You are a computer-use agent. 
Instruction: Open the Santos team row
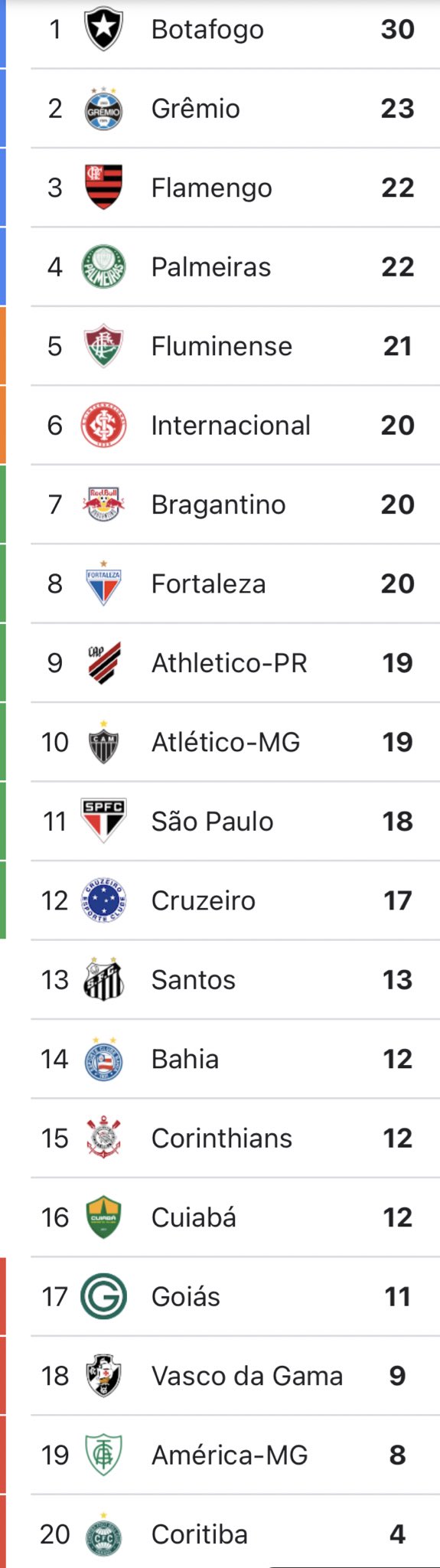click(x=235, y=980)
